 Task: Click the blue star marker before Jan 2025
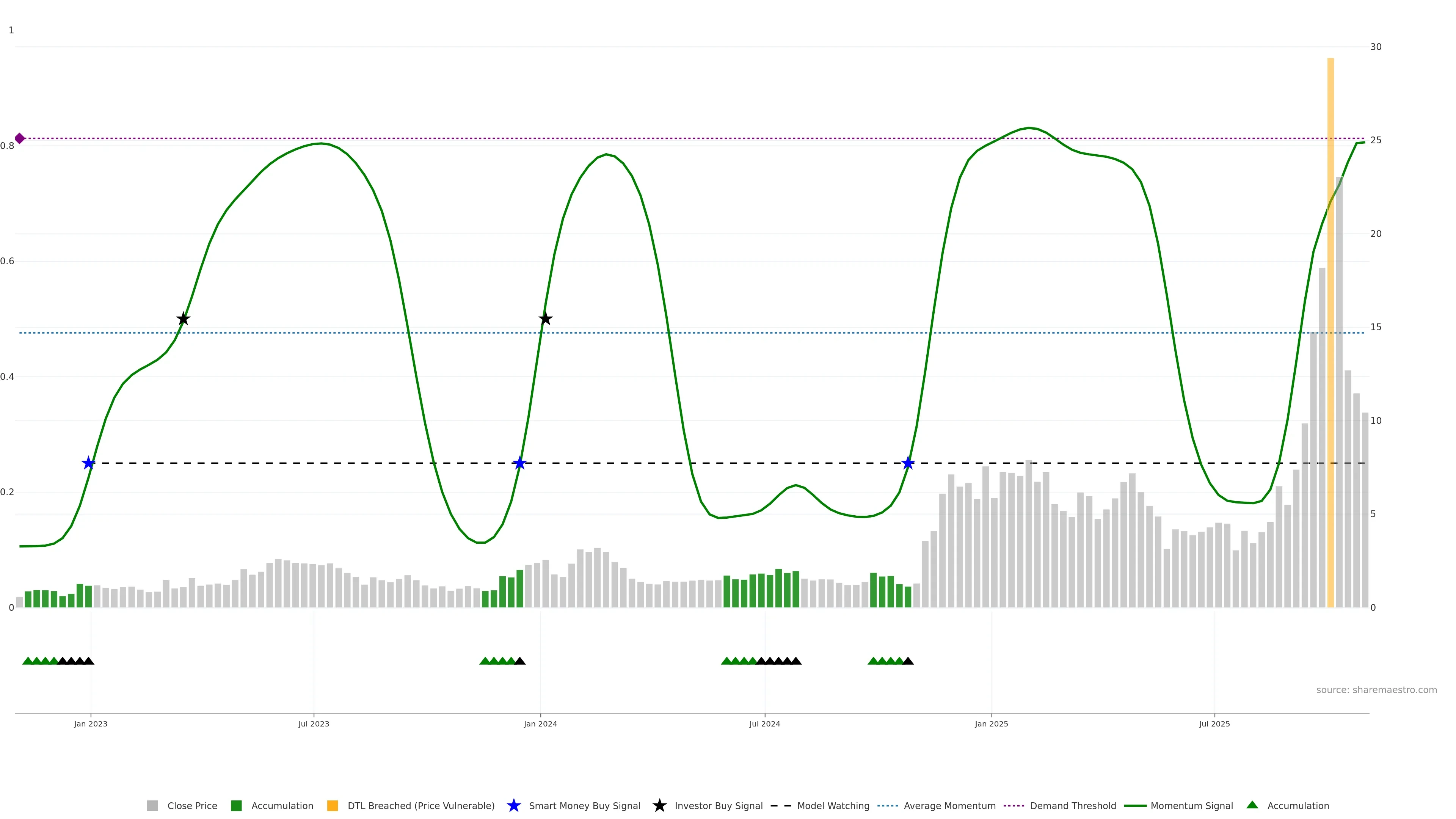(x=908, y=463)
